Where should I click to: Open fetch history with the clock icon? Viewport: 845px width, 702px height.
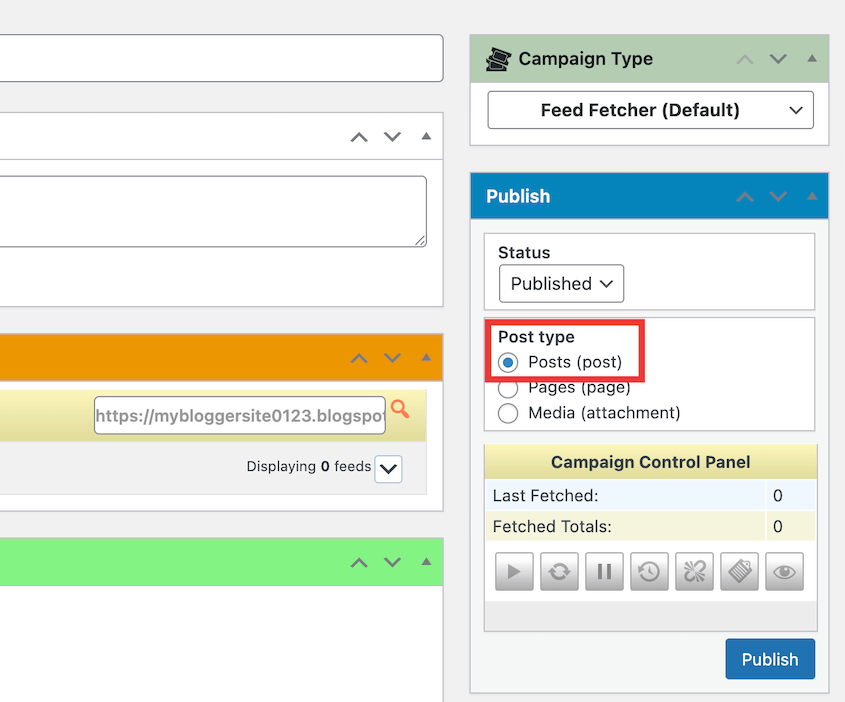[648, 571]
